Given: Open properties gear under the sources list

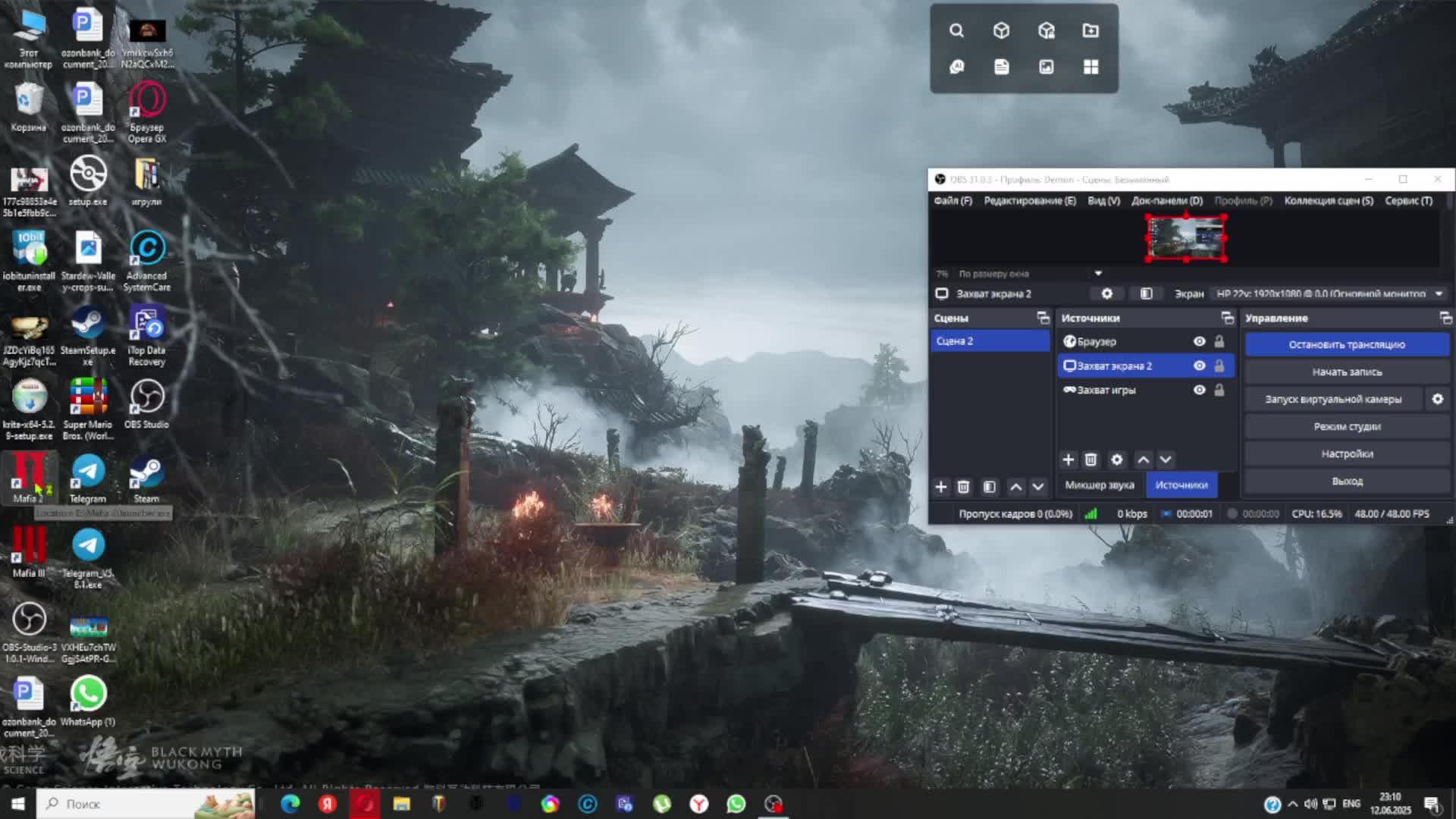Looking at the screenshot, I should [x=1117, y=460].
